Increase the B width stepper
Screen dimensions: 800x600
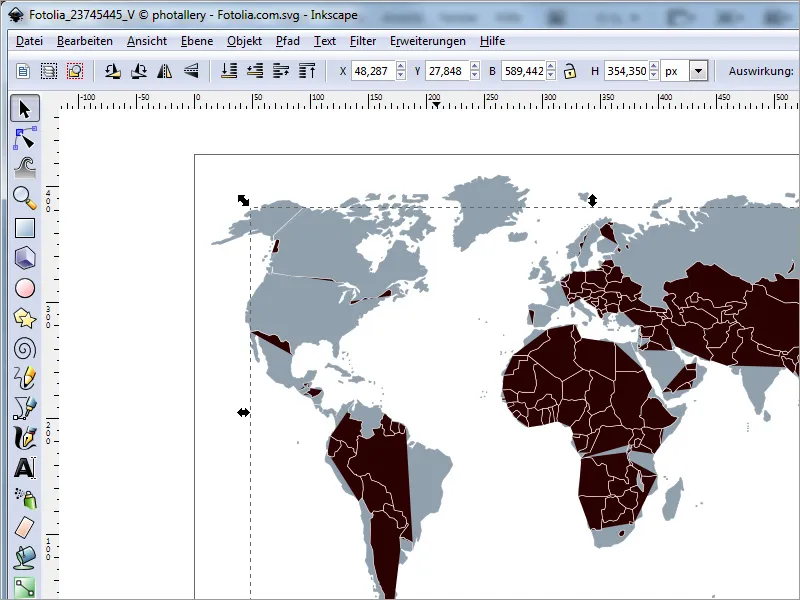tap(551, 66)
